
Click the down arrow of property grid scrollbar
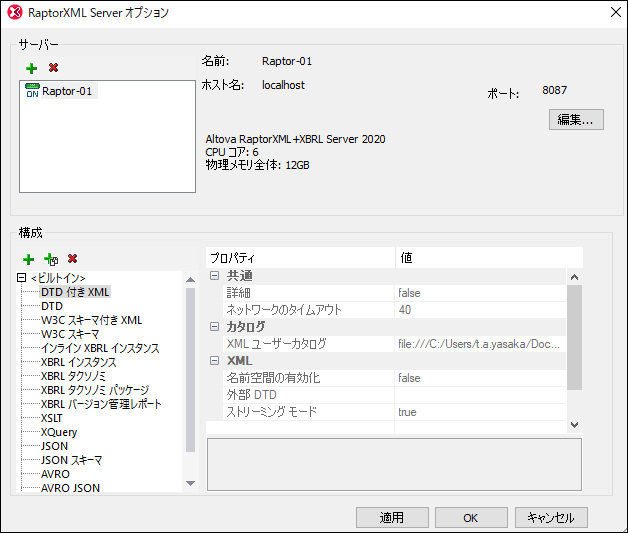[x=574, y=425]
